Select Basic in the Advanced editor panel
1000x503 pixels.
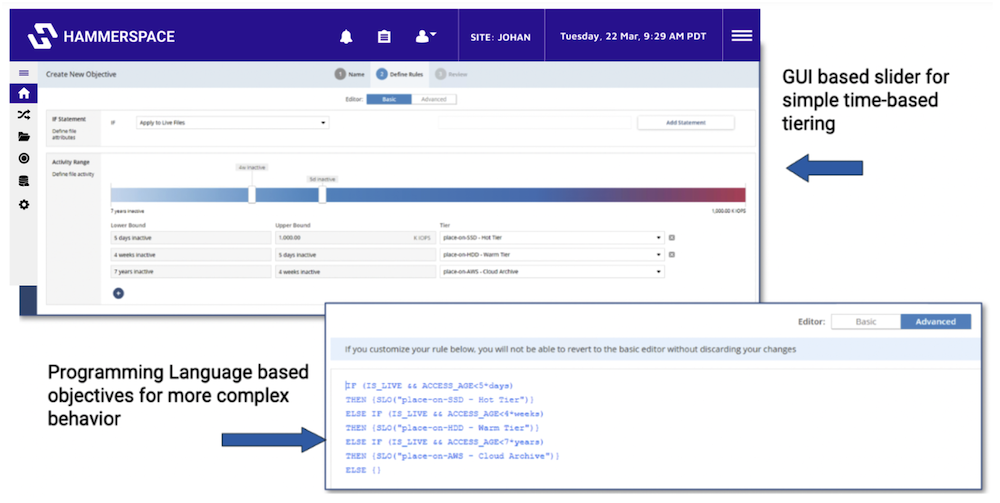coord(865,321)
